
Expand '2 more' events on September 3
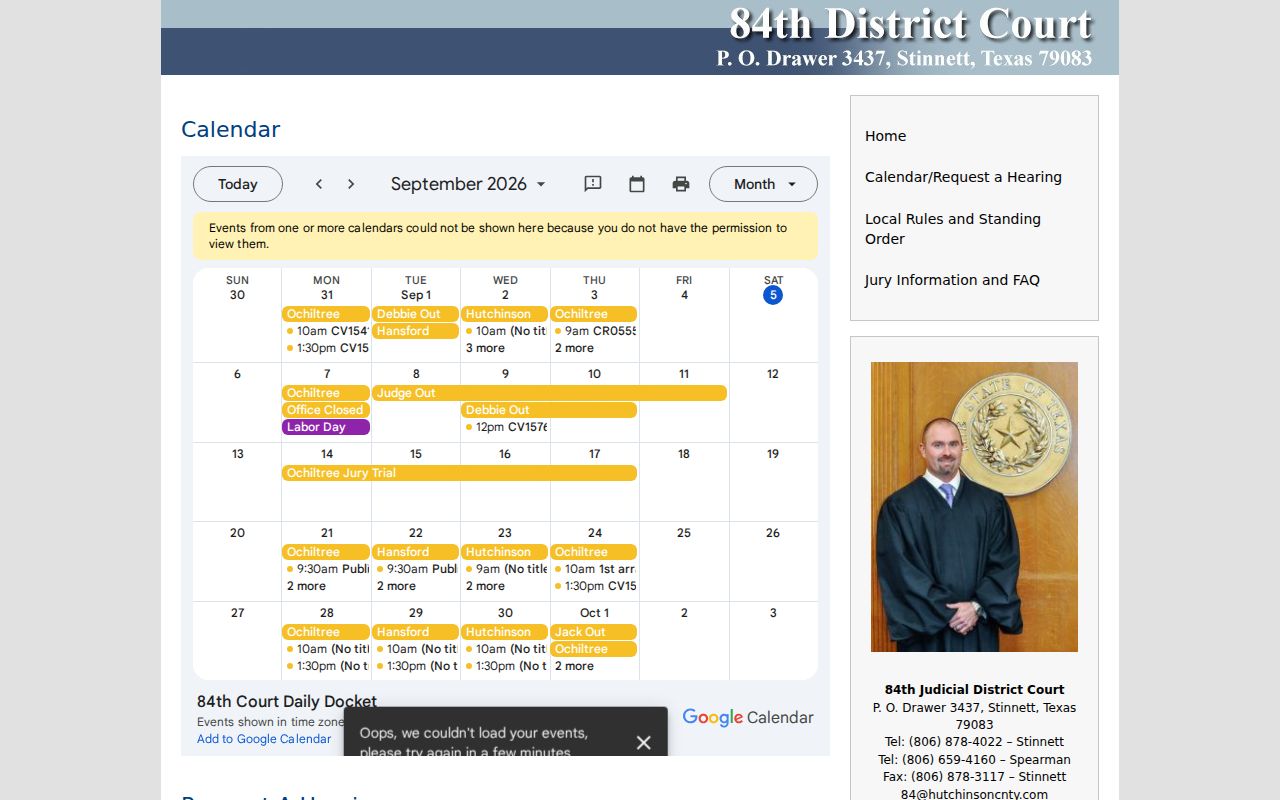pos(574,348)
